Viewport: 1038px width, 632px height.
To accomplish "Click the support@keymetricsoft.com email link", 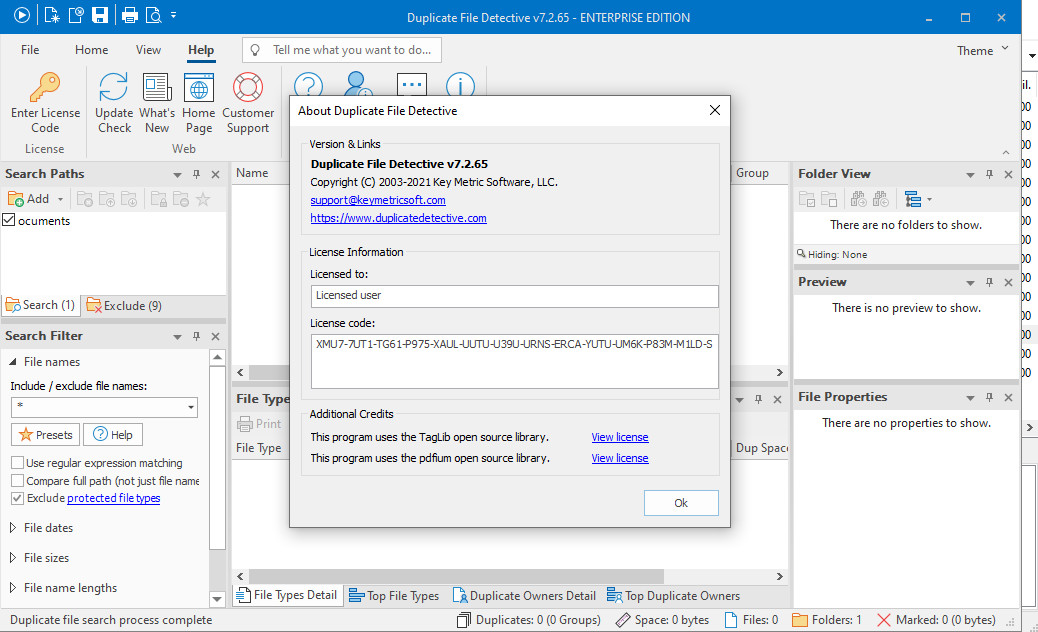I will point(377,200).
